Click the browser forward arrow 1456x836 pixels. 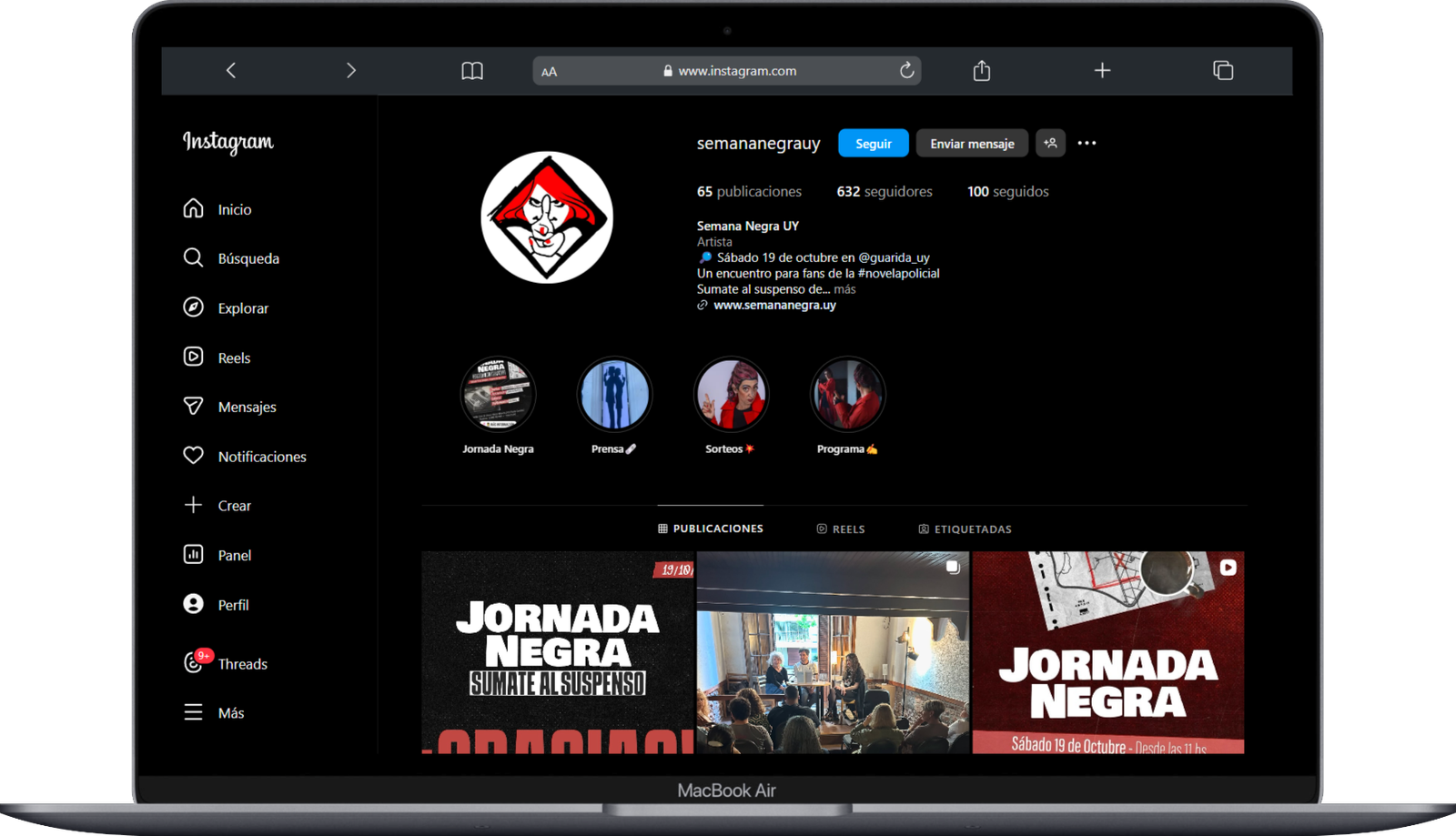[351, 70]
